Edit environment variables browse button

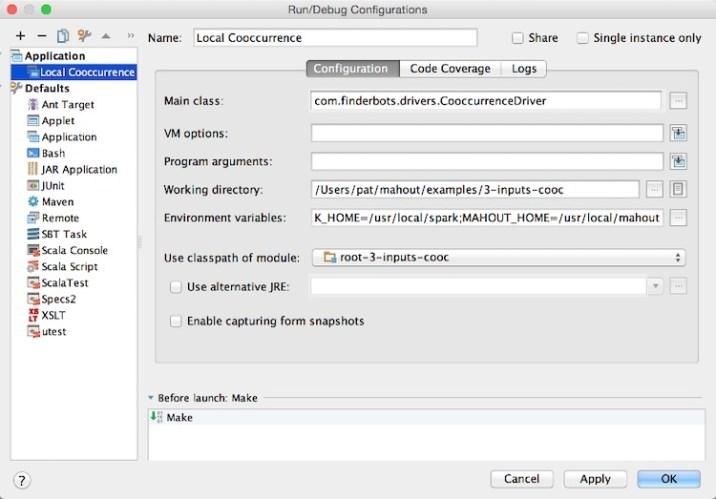click(x=678, y=218)
